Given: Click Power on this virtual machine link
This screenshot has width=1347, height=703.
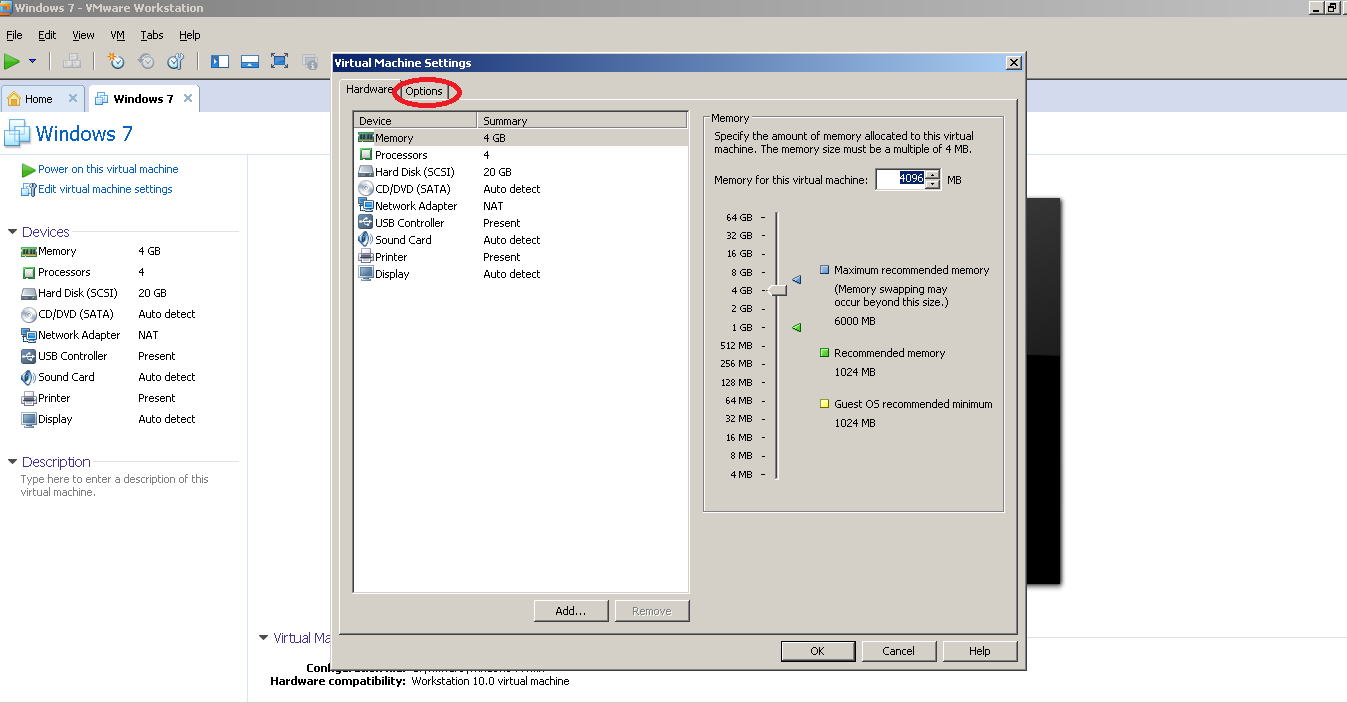Looking at the screenshot, I should (x=108, y=169).
